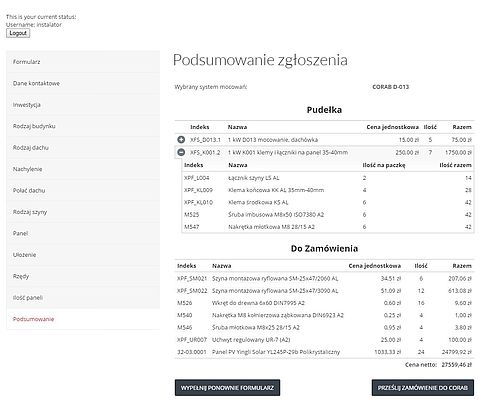
Task: Click the Logout button
Action: [x=18, y=33]
